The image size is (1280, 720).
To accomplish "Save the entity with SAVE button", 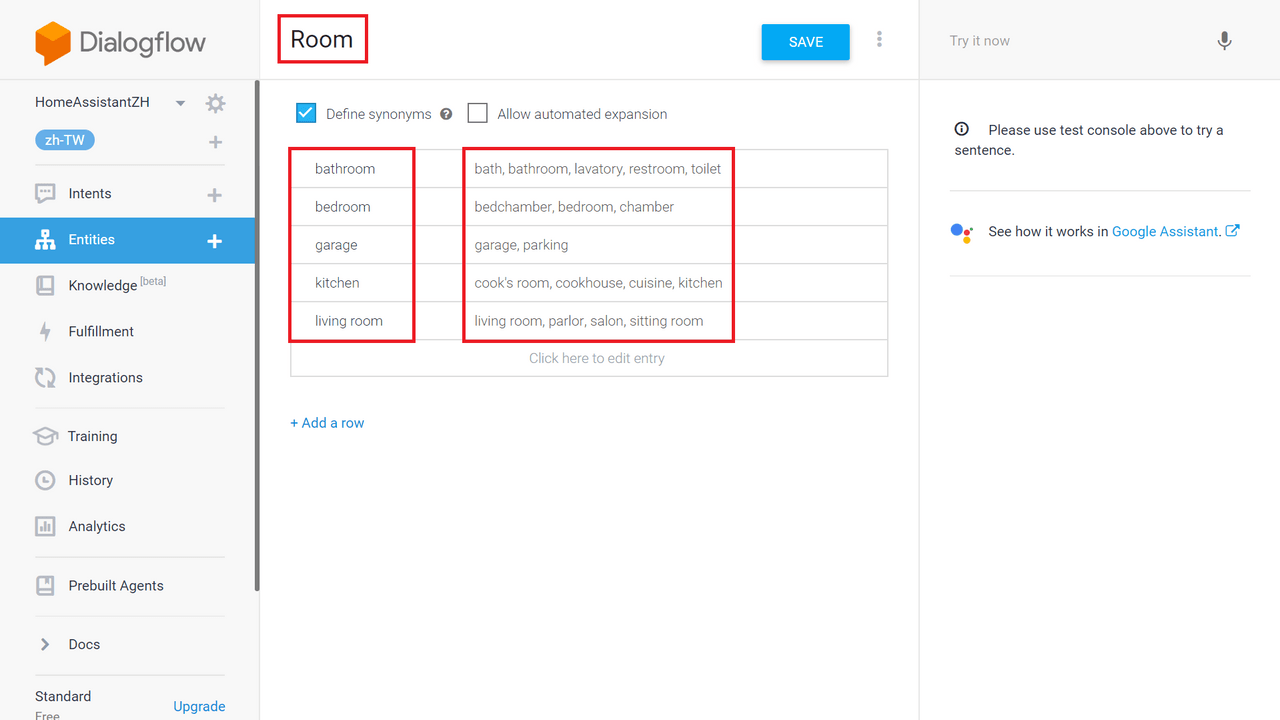I will [806, 42].
